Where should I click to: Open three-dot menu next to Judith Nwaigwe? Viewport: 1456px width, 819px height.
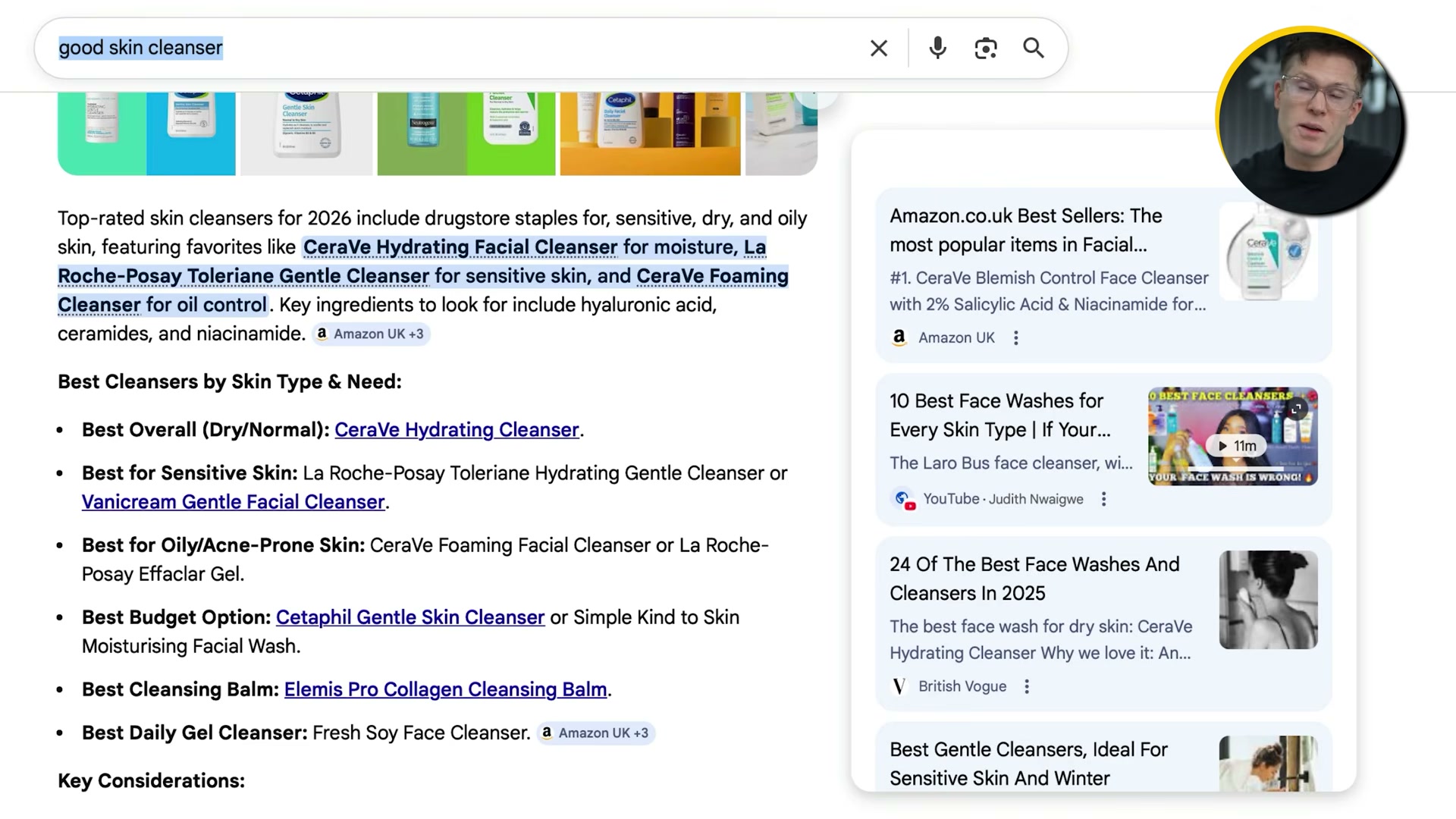tap(1104, 500)
